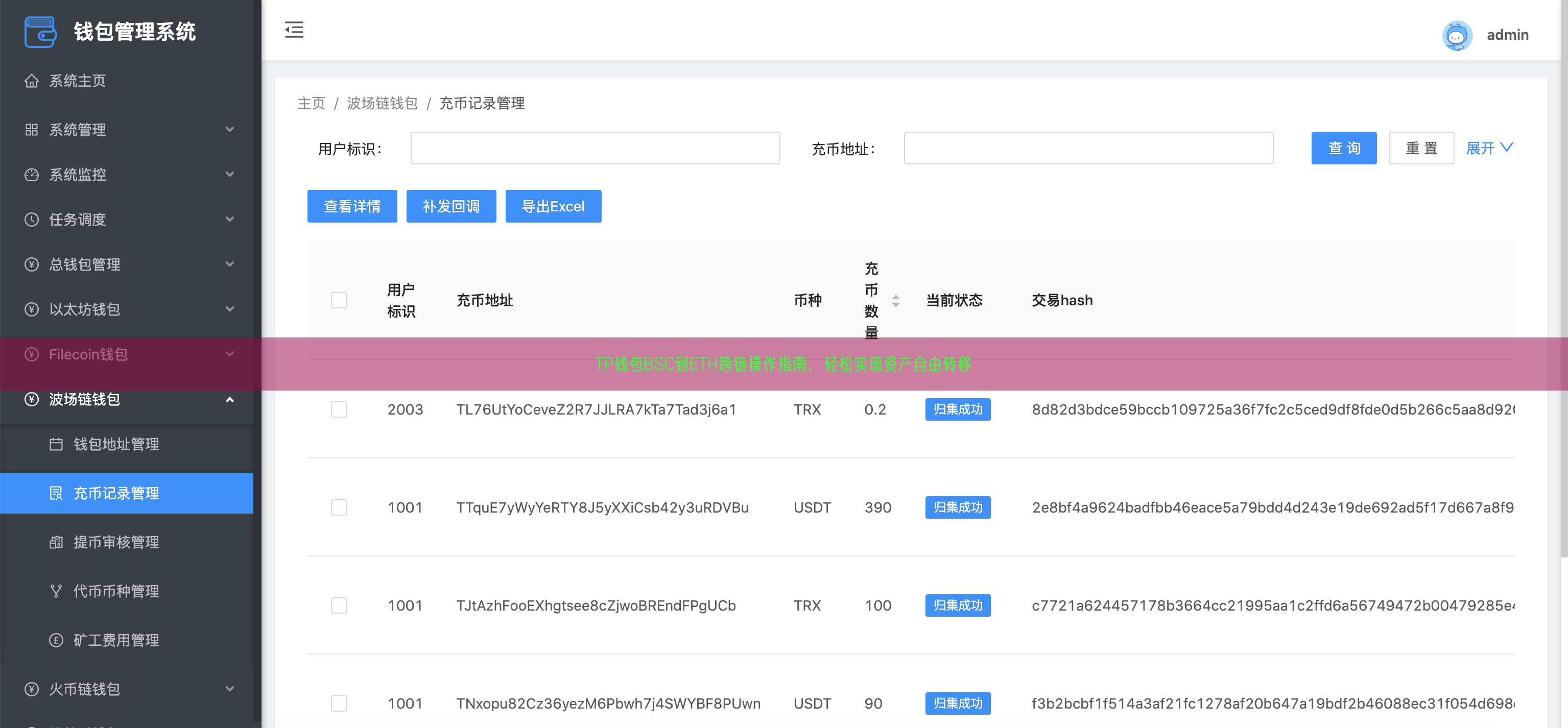Click the grid icon beside 系统管理
Image resolution: width=1568 pixels, height=728 pixels.
coord(32,130)
